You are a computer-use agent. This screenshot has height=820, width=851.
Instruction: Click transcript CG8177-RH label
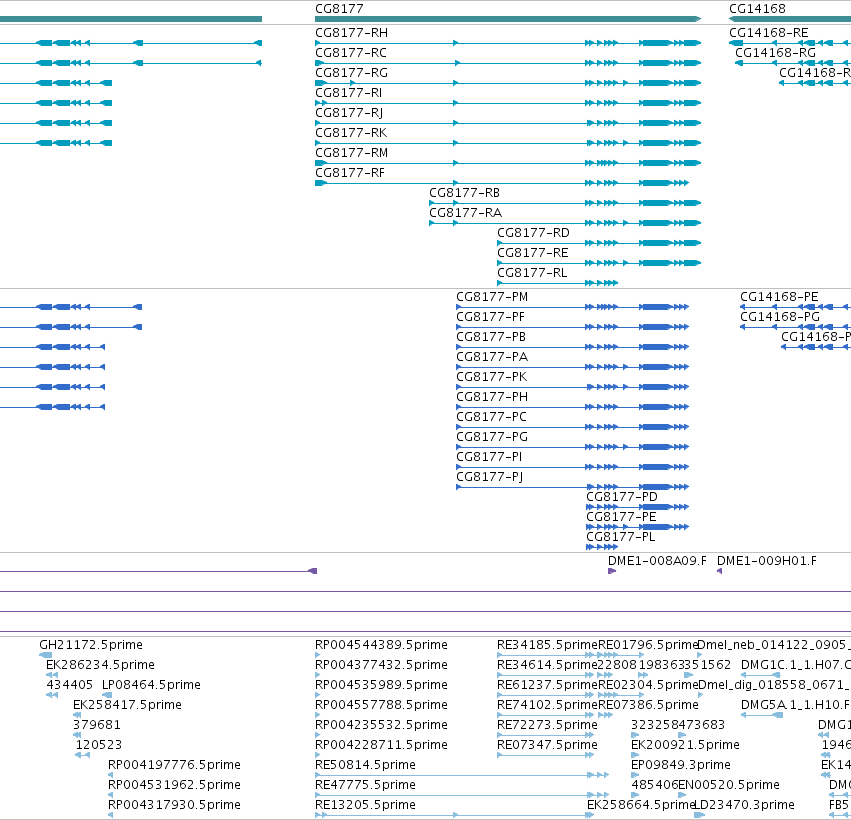click(x=351, y=33)
